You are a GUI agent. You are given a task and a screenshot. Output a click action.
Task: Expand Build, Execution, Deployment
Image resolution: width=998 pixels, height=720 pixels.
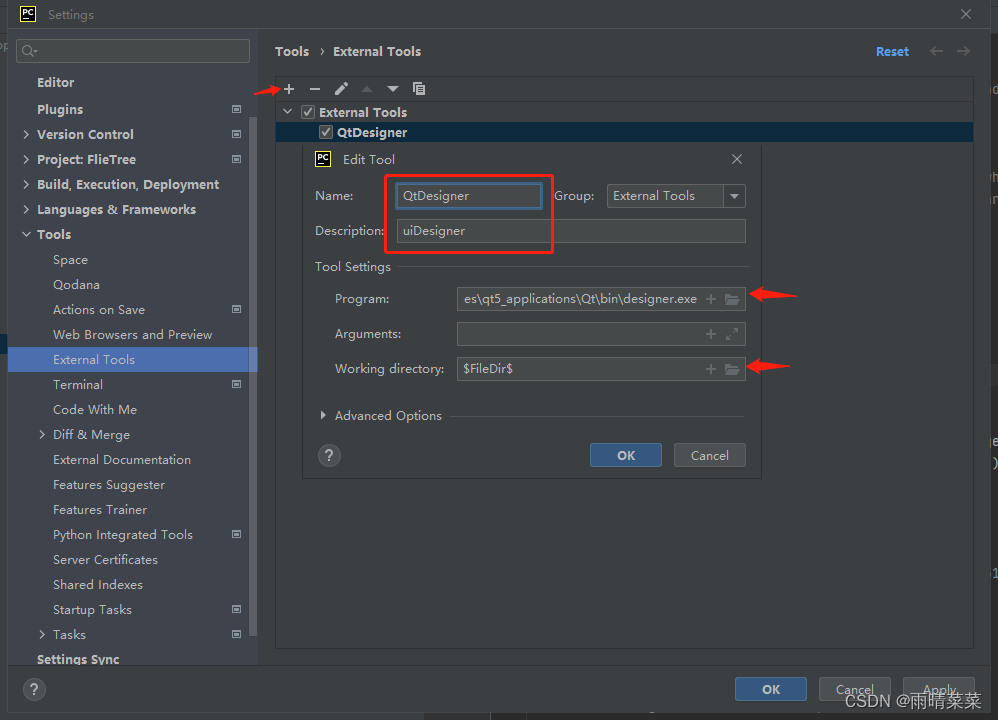click(x=26, y=185)
